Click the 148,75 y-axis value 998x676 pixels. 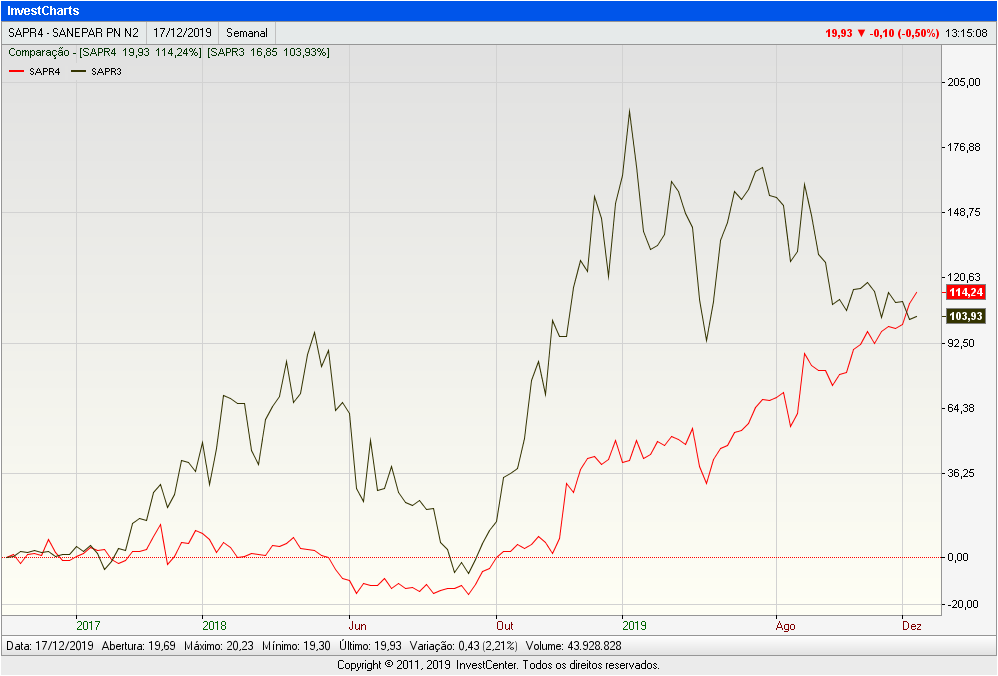964,213
